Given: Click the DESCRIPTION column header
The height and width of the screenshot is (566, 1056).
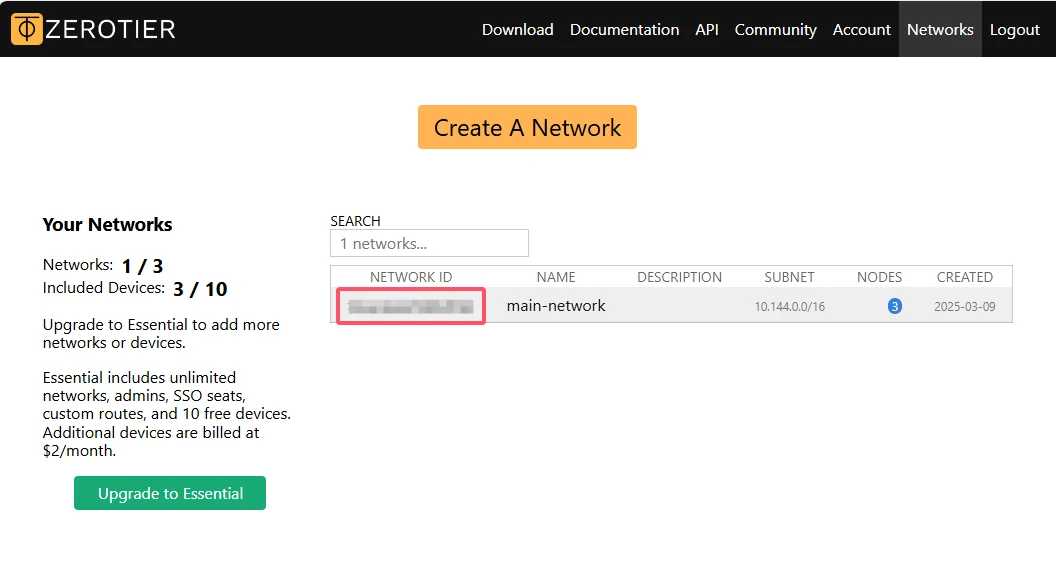Looking at the screenshot, I should pyautogui.click(x=679, y=277).
